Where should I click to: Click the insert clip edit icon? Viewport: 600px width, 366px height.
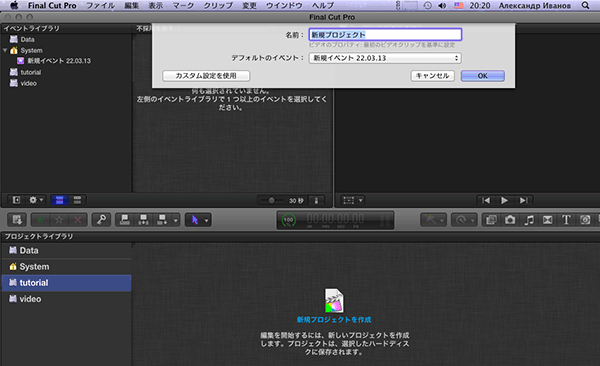(143, 220)
